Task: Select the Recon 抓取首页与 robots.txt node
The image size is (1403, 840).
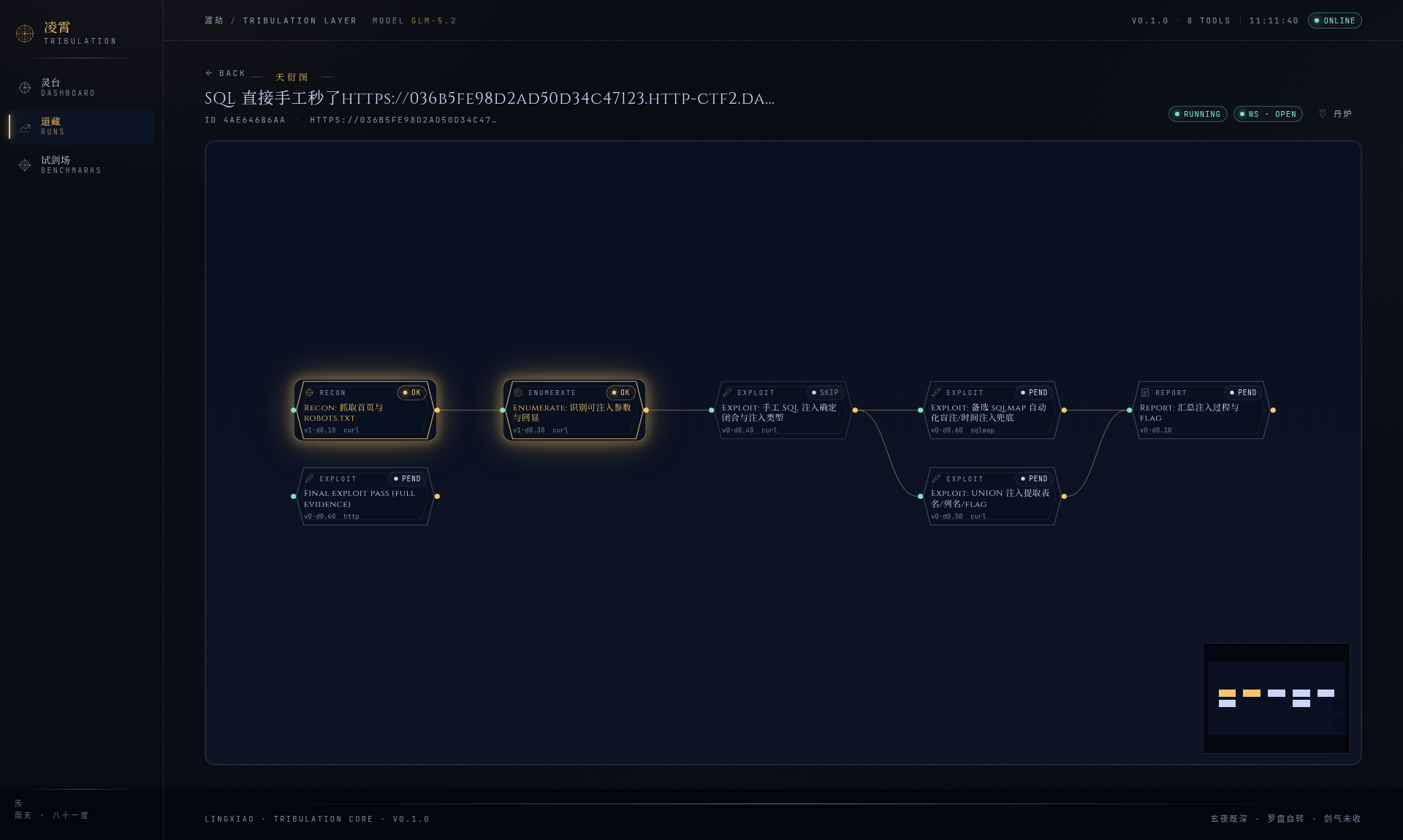Action: click(x=365, y=411)
